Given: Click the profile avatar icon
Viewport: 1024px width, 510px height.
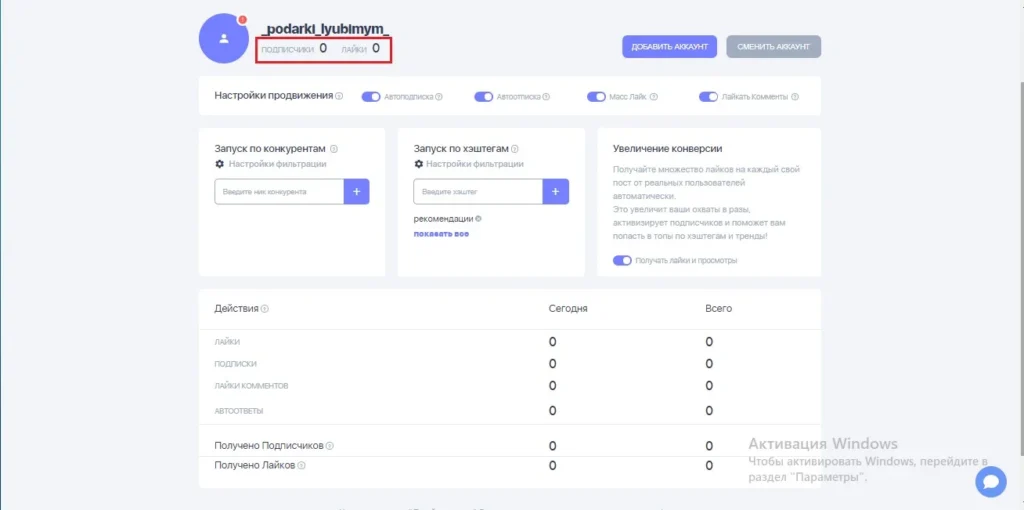Looking at the screenshot, I should point(224,39).
